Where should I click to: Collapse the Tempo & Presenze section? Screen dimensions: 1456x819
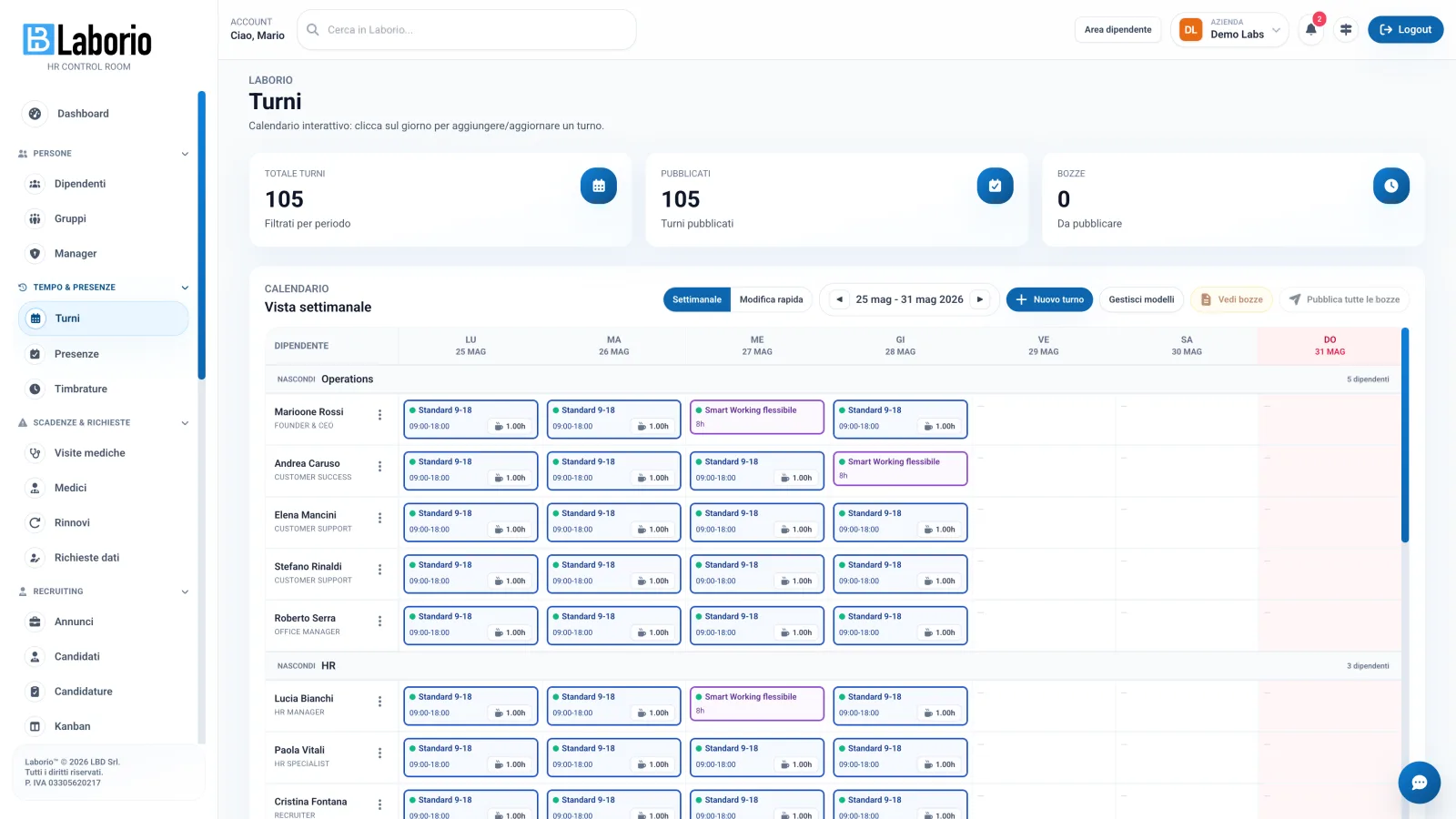[x=104, y=288]
